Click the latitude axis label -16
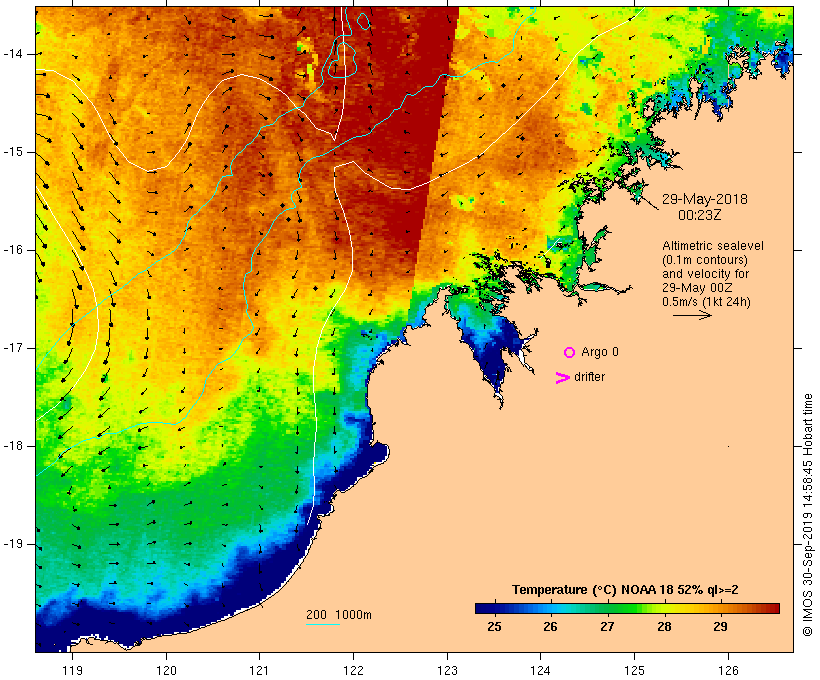 pyautogui.click(x=13, y=250)
